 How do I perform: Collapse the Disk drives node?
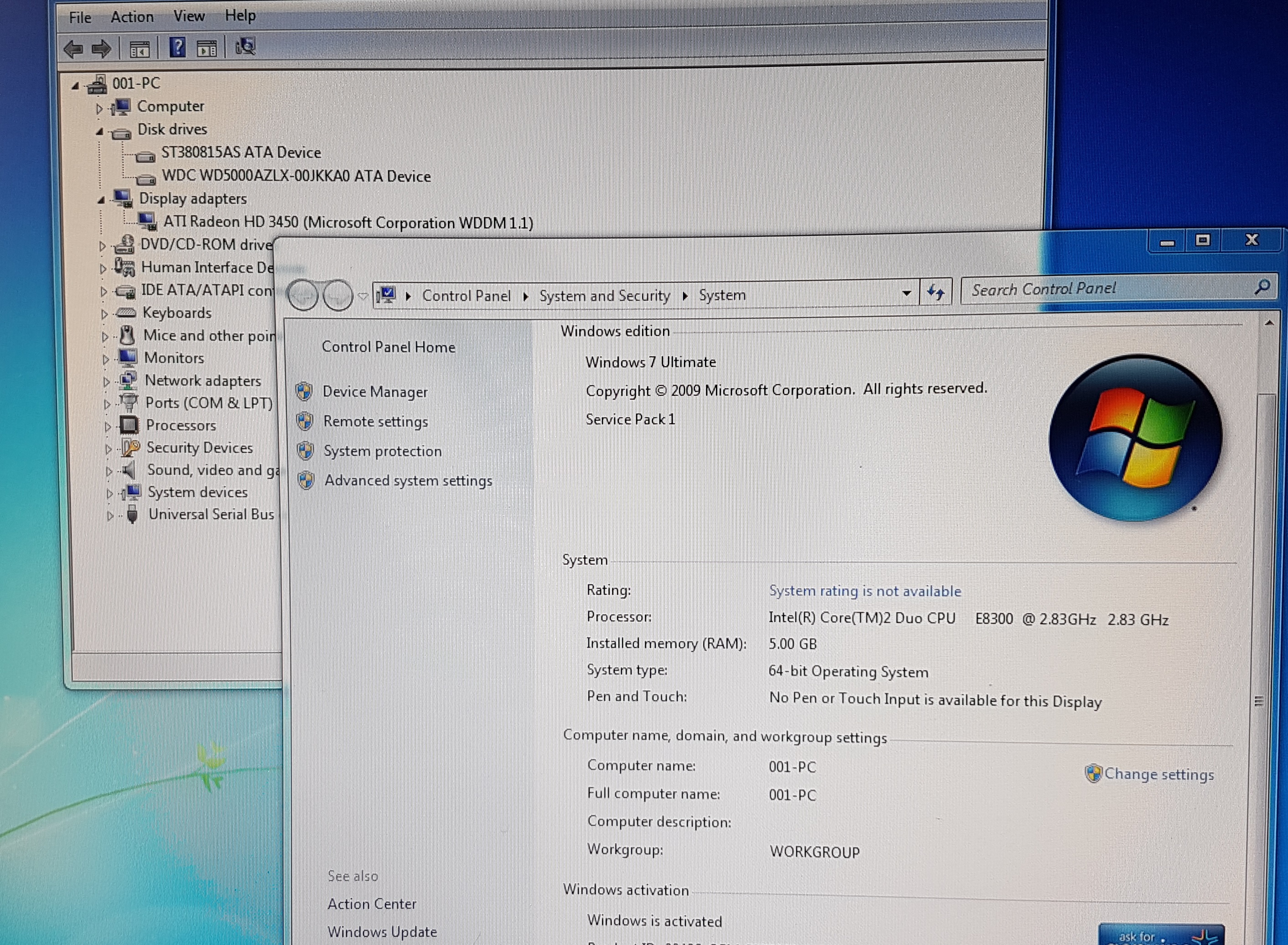pos(99,132)
